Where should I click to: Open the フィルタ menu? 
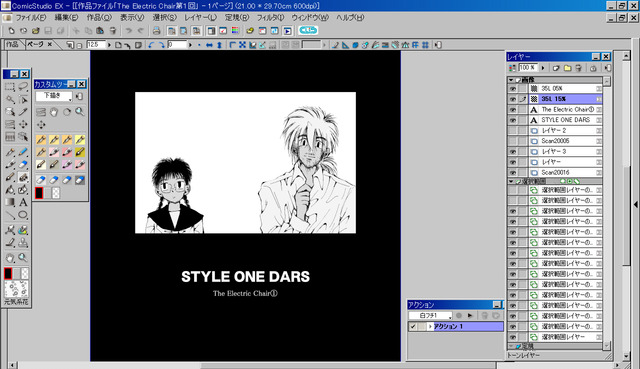[270, 18]
